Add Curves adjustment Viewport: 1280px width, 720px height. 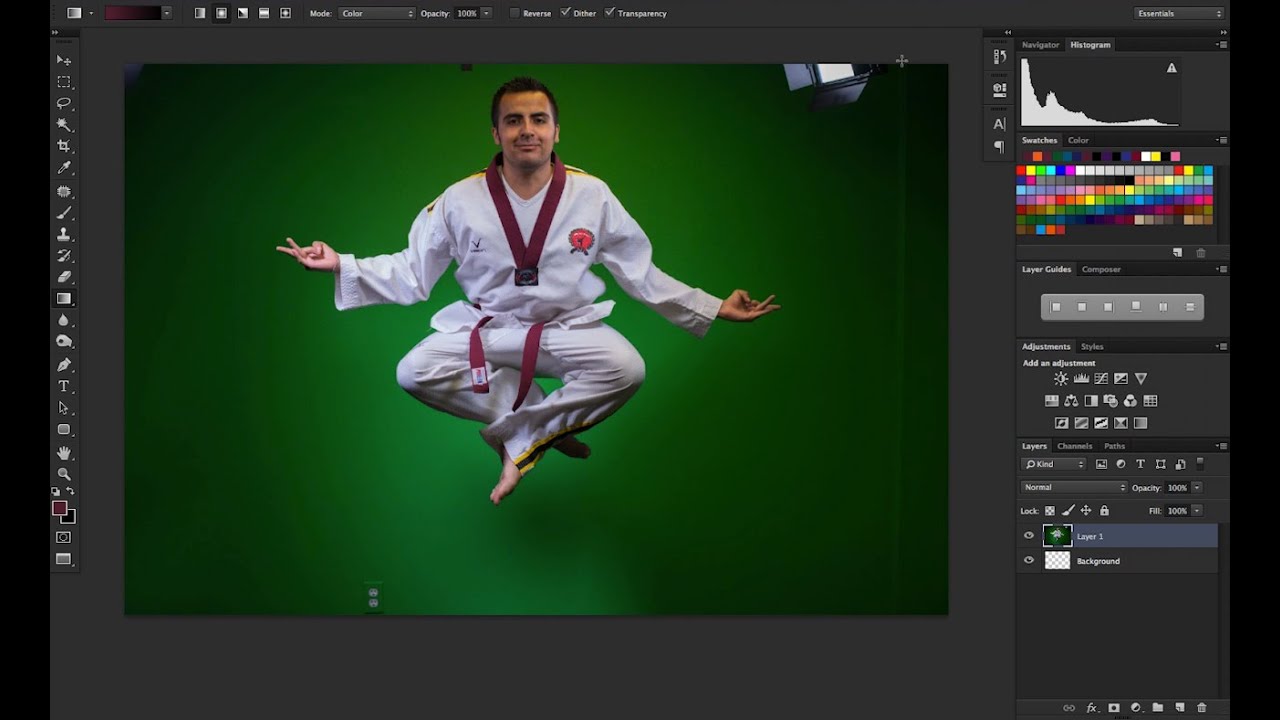click(x=1101, y=379)
